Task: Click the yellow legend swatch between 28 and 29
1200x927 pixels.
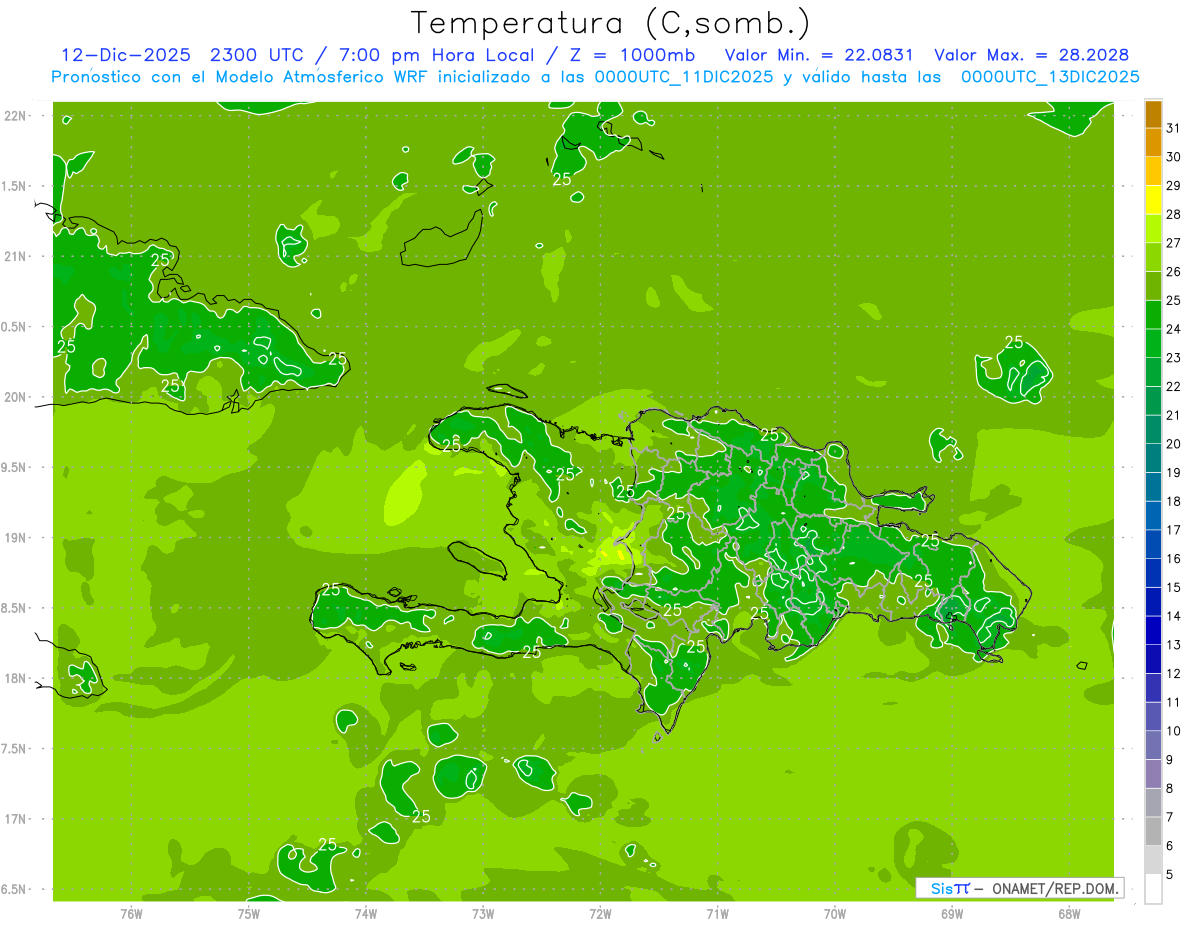Action: [1153, 200]
